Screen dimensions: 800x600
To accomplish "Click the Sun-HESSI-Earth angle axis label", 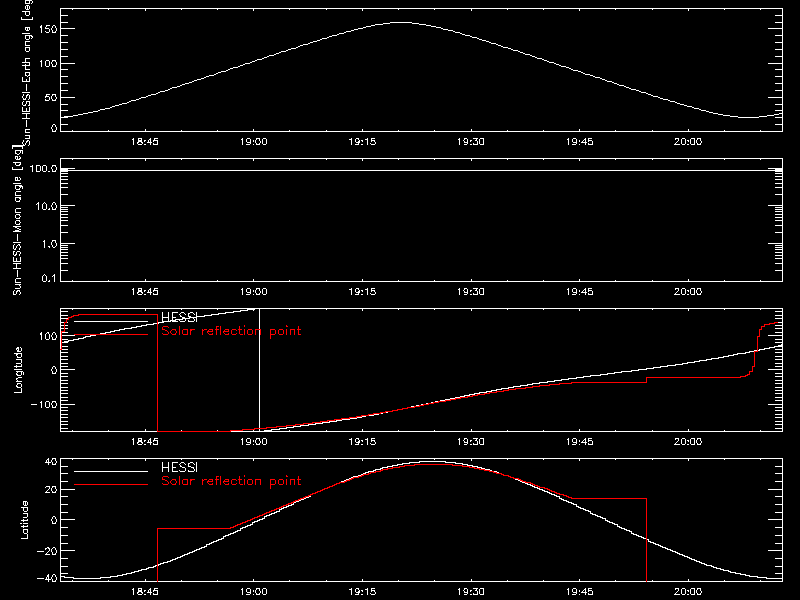I will pyautogui.click(x=27, y=71).
